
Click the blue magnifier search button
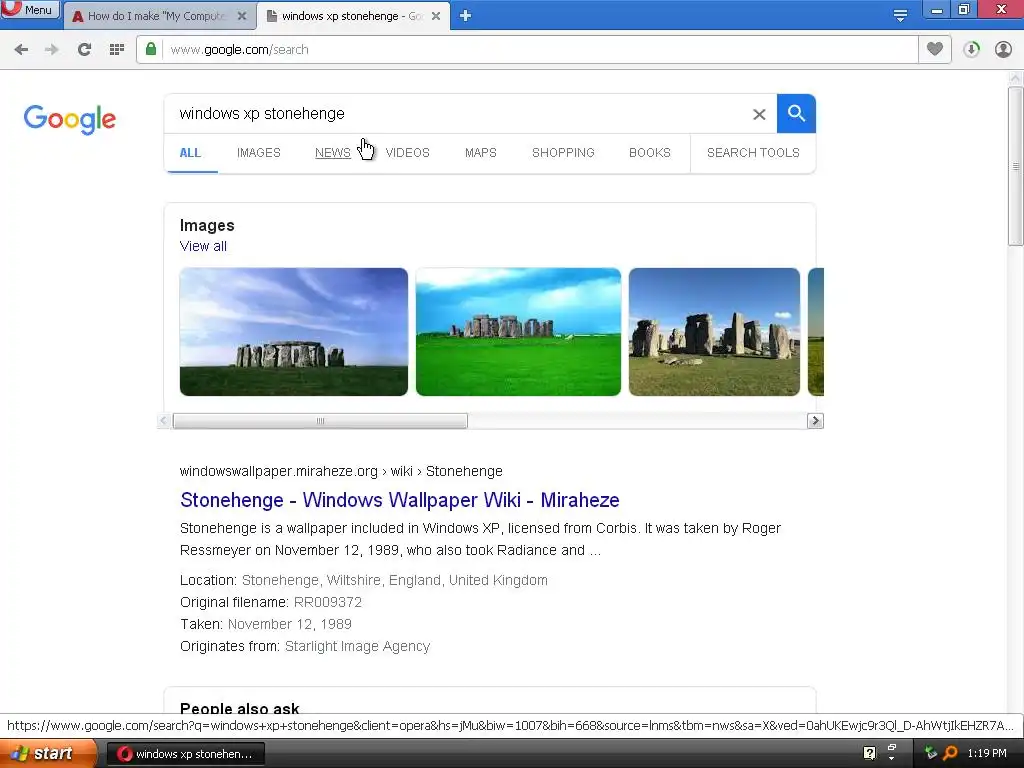point(796,114)
